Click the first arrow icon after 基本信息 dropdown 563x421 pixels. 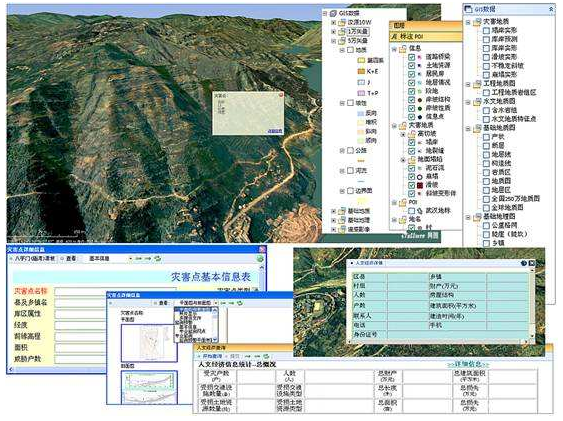click(139, 258)
